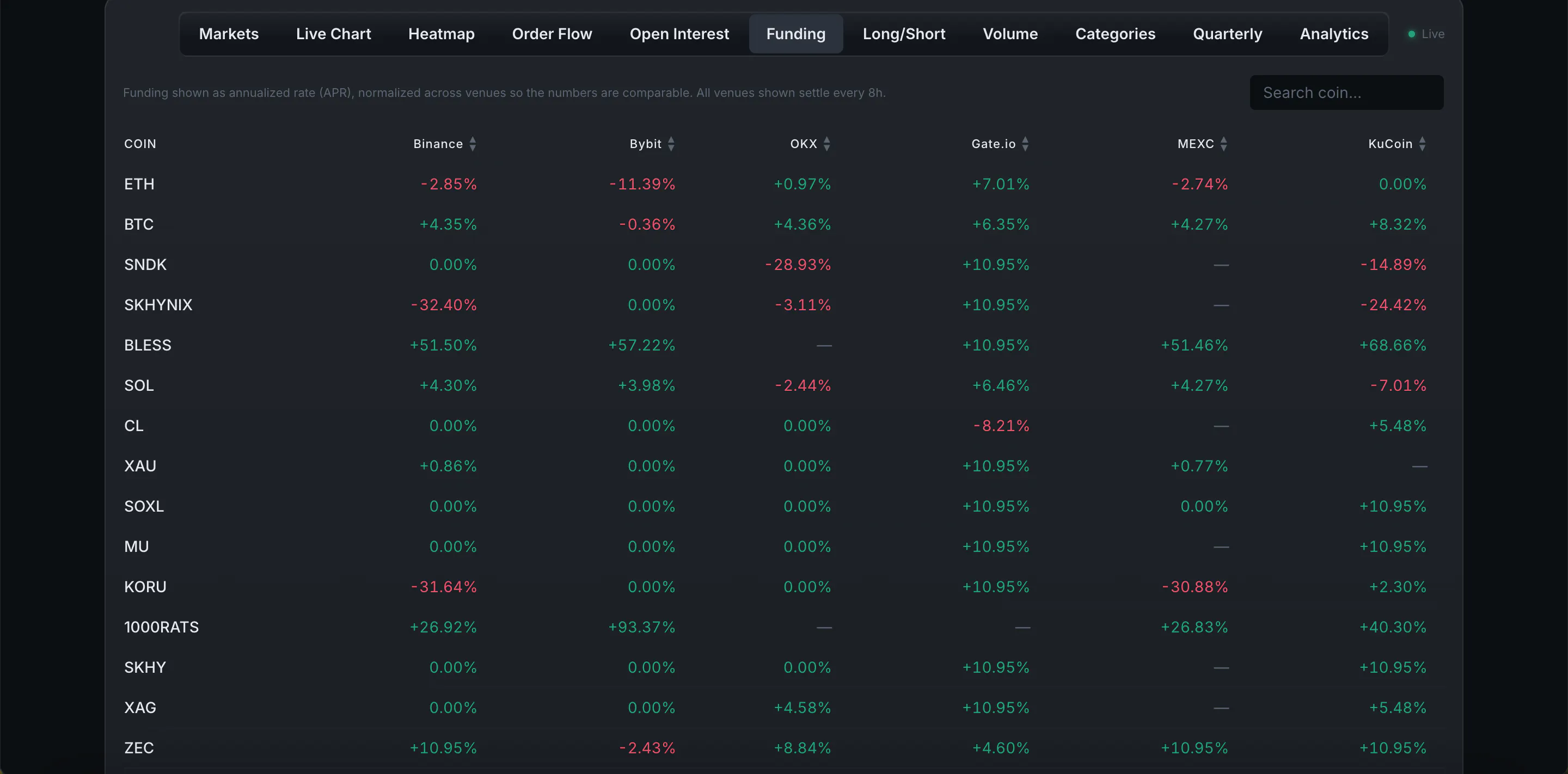Click 1000RATS KuCoin rate +40.30%
The width and height of the screenshot is (1568, 774).
coord(1393,626)
